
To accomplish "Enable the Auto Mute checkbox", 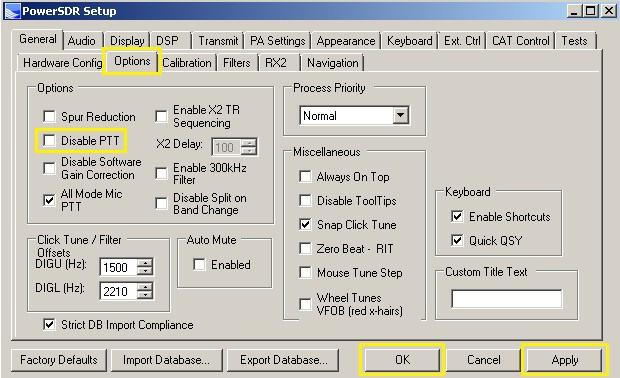I will (x=199, y=265).
